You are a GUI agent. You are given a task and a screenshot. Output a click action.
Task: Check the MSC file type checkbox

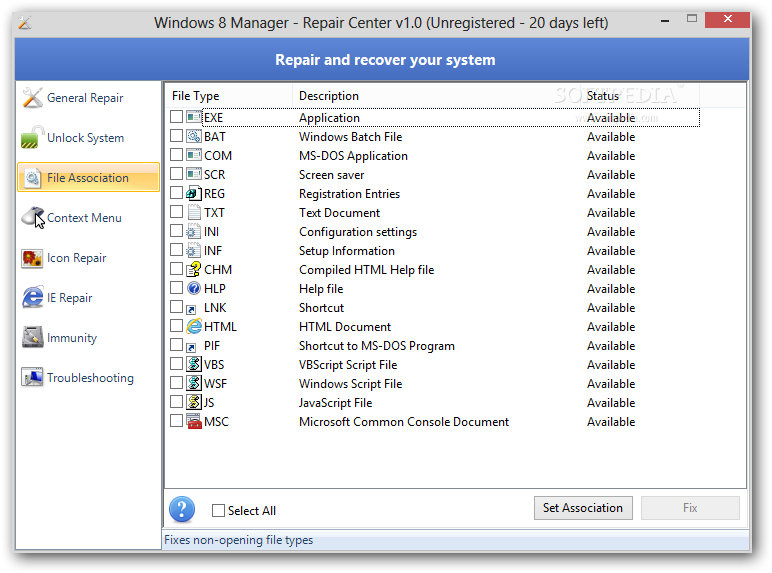176,421
